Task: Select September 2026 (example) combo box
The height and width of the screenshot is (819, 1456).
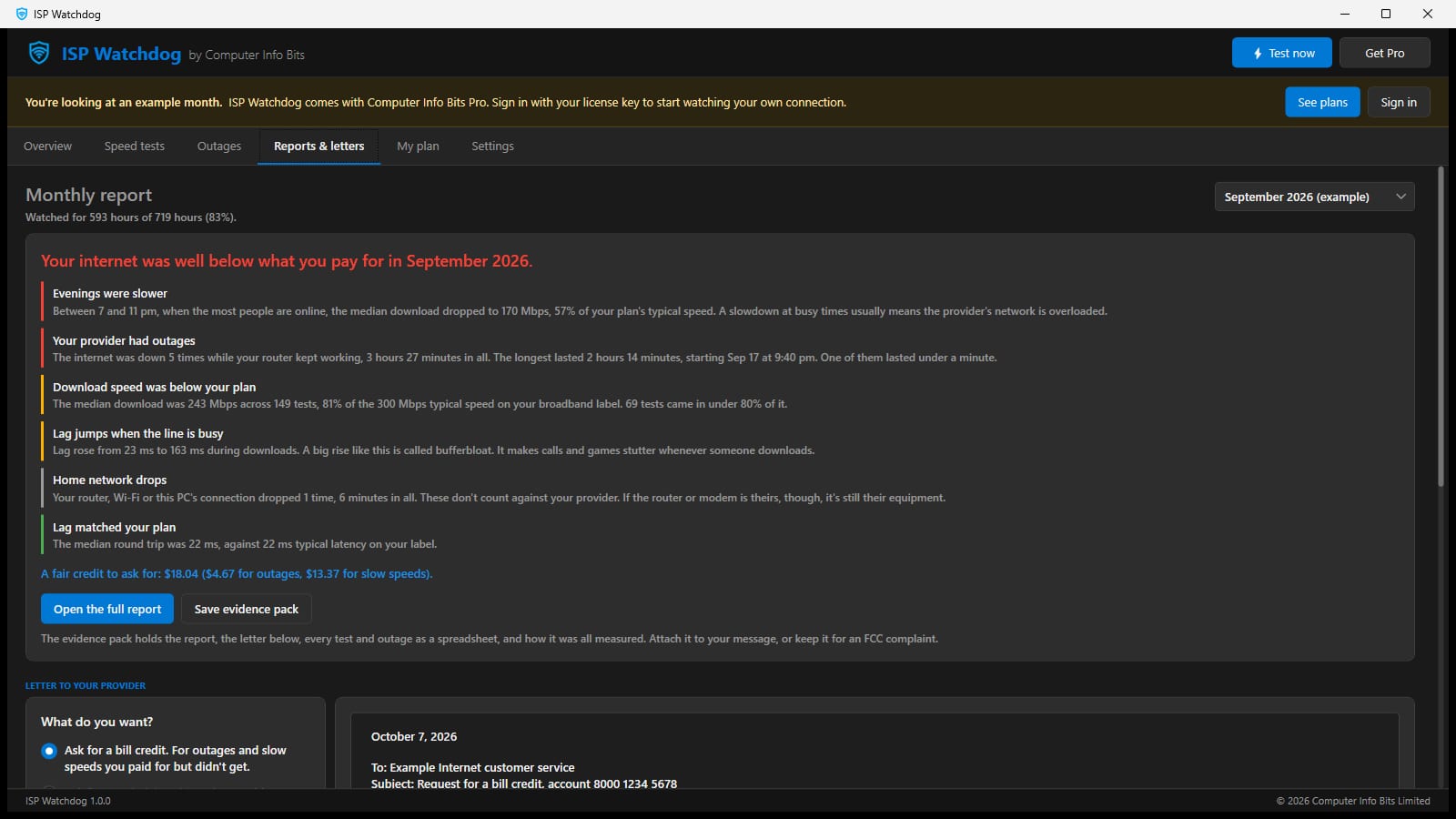Action: [1314, 197]
